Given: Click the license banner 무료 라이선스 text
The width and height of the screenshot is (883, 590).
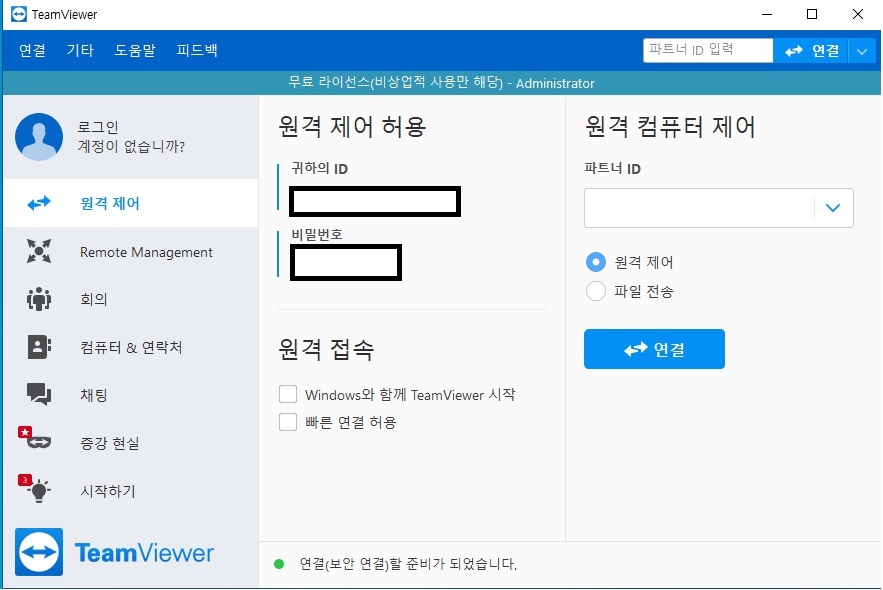Looking at the screenshot, I should [x=441, y=83].
